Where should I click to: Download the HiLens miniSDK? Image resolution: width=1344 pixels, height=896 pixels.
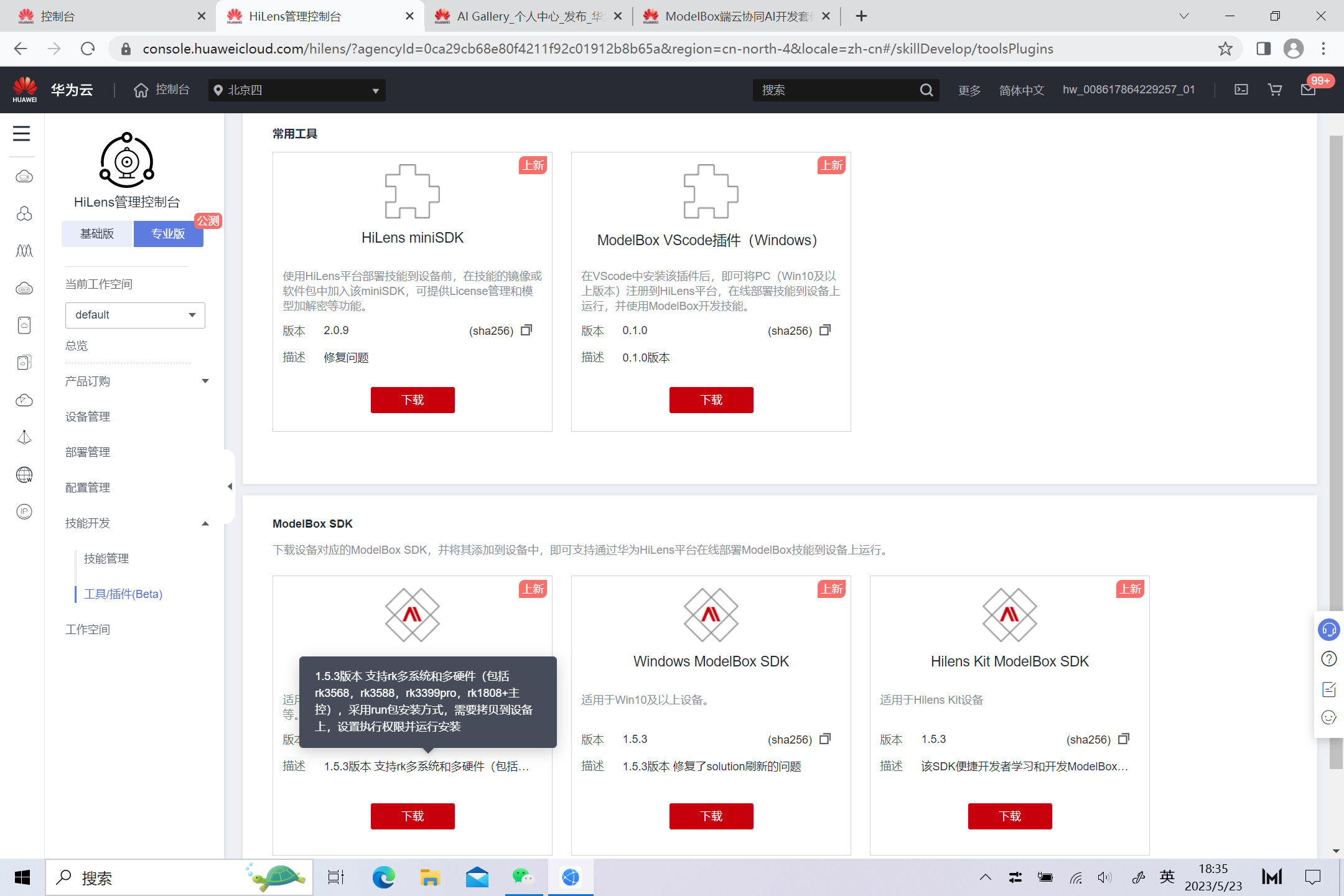(413, 399)
